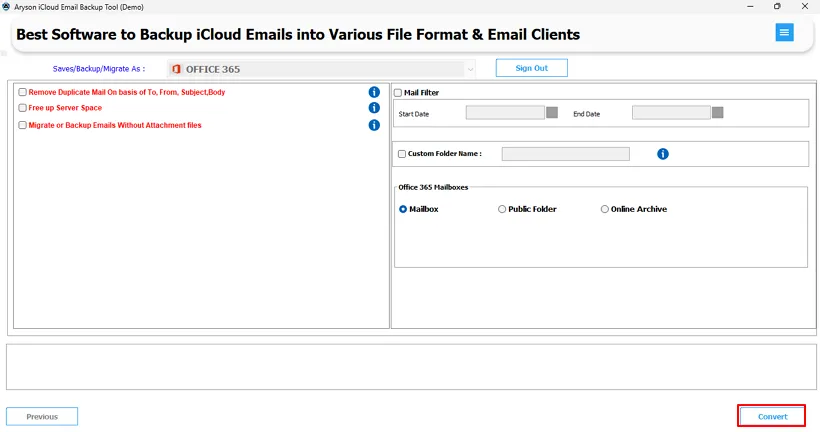Viewport: 820px width, 432px height.
Task: Click the Office 365 logo in dropdown
Action: click(176, 69)
